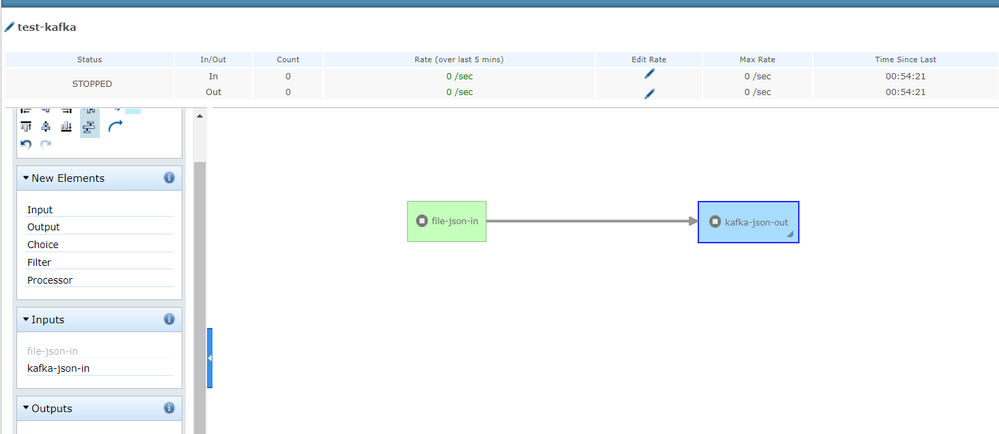Click the Out row Max Rate value

[758, 92]
